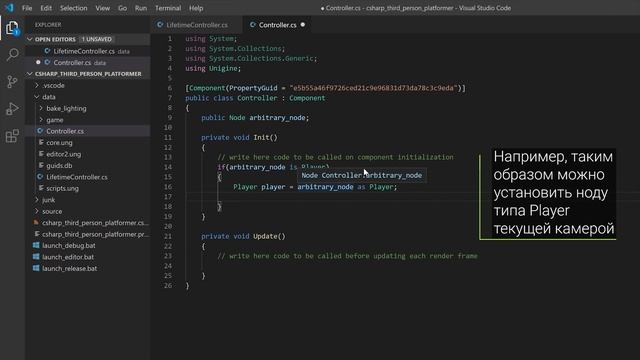Viewport: 640px width, 360px height.
Task: Open the Run menu
Action: (x=141, y=8)
